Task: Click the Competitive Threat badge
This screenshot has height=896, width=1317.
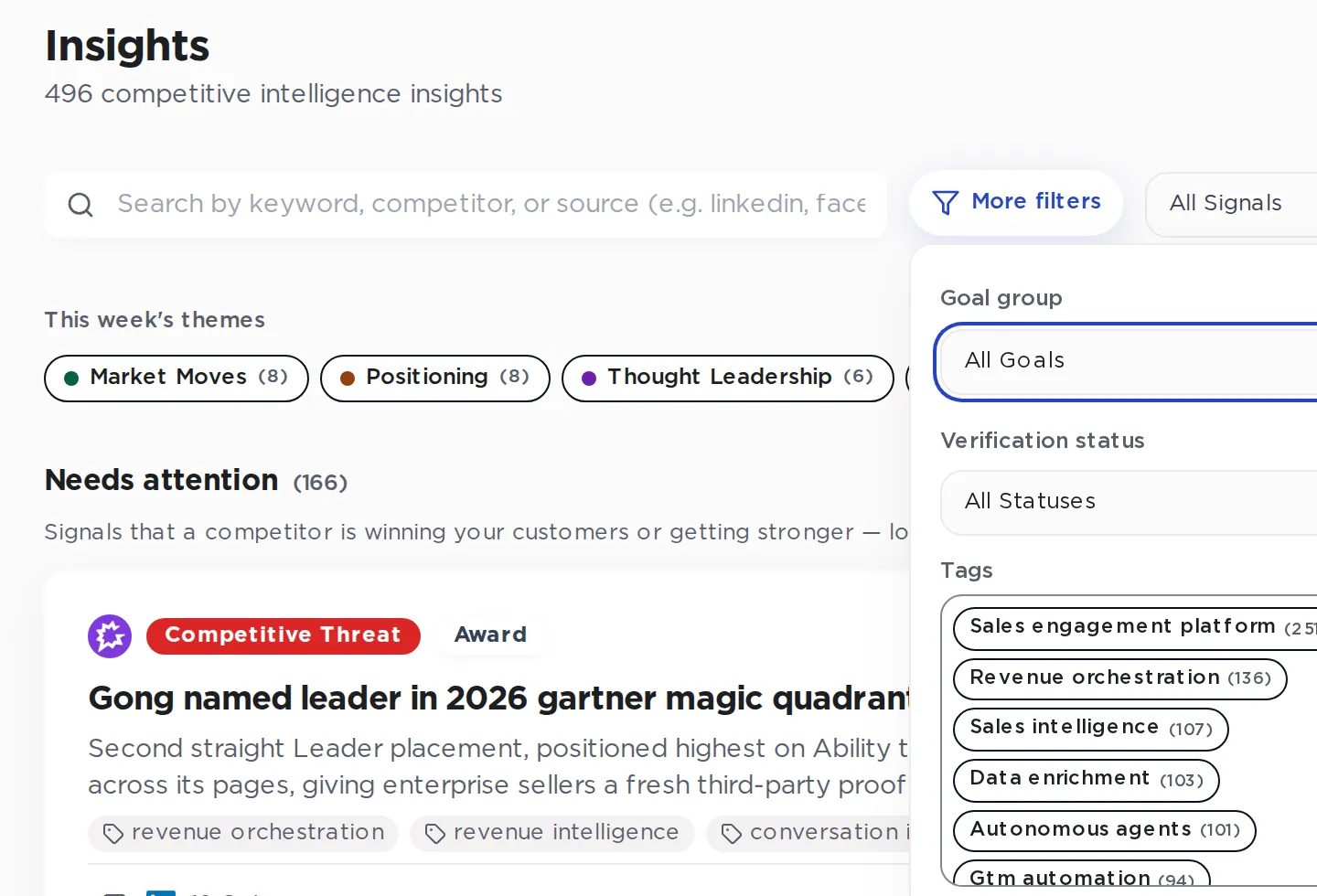Action: (284, 635)
